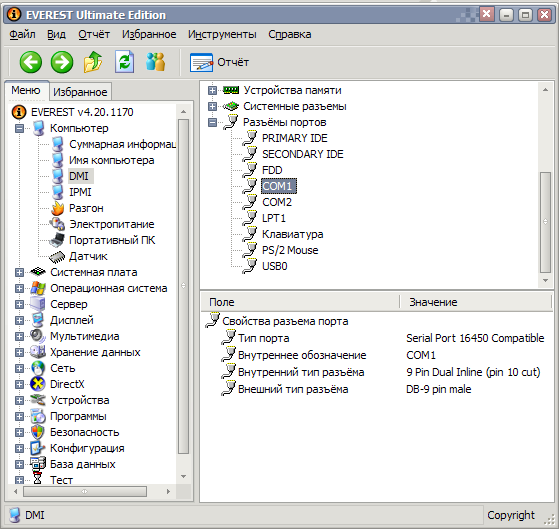Expand the Сервер node
This screenshot has height=529, width=559.
tap(19, 304)
